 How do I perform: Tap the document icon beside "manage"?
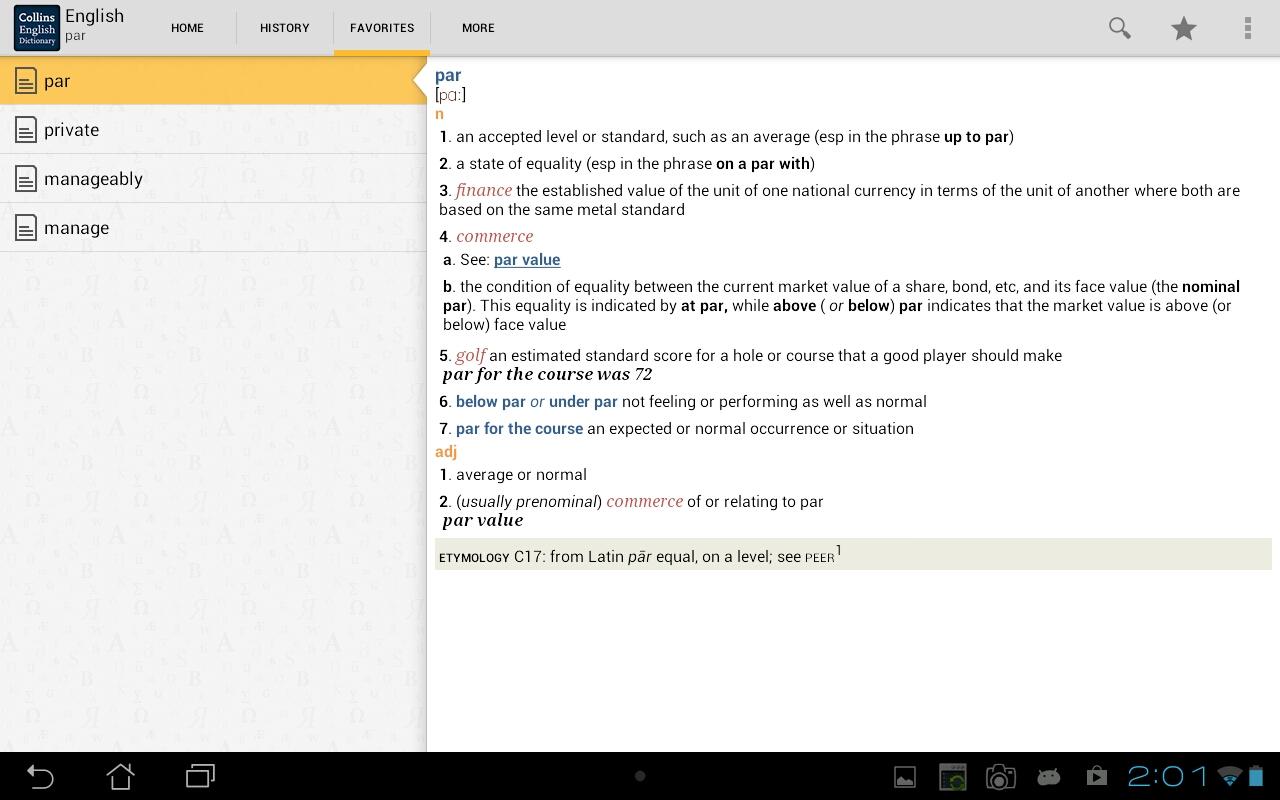click(x=26, y=227)
